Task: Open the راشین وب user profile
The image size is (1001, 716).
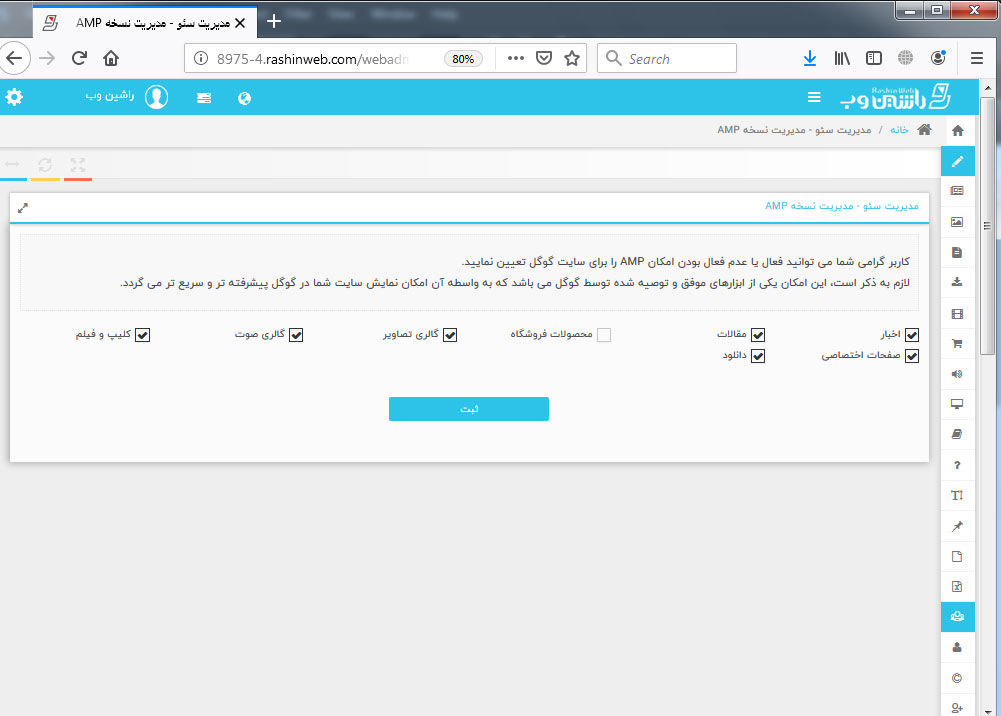Action: pos(127,96)
